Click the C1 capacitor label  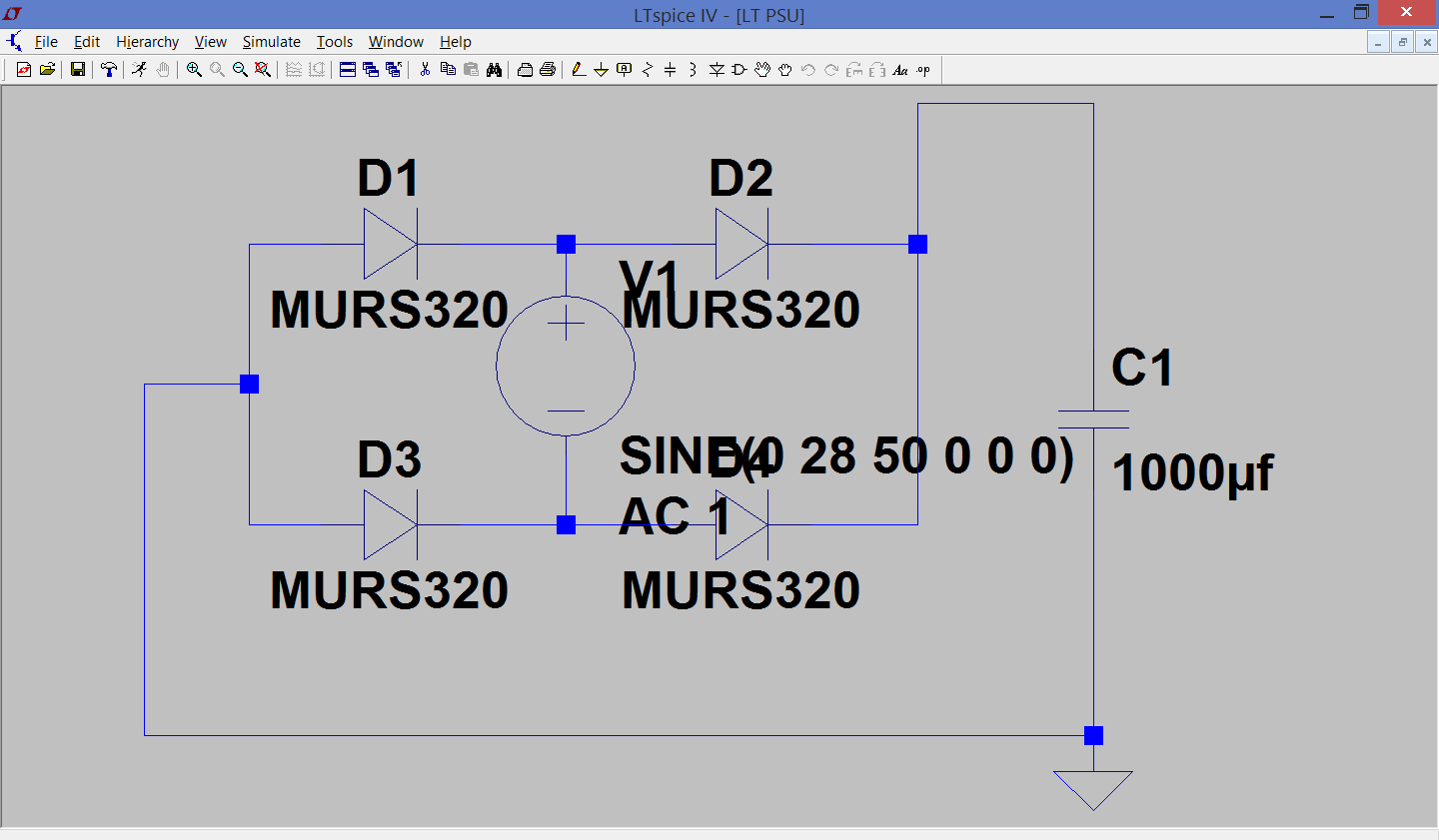coord(1142,368)
